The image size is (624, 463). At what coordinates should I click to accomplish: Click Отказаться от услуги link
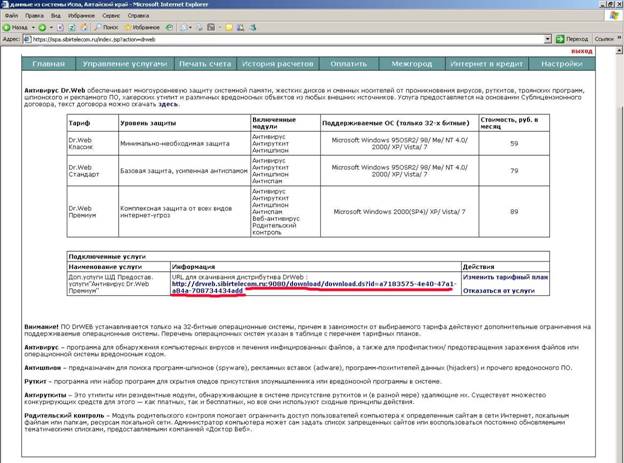click(x=499, y=291)
